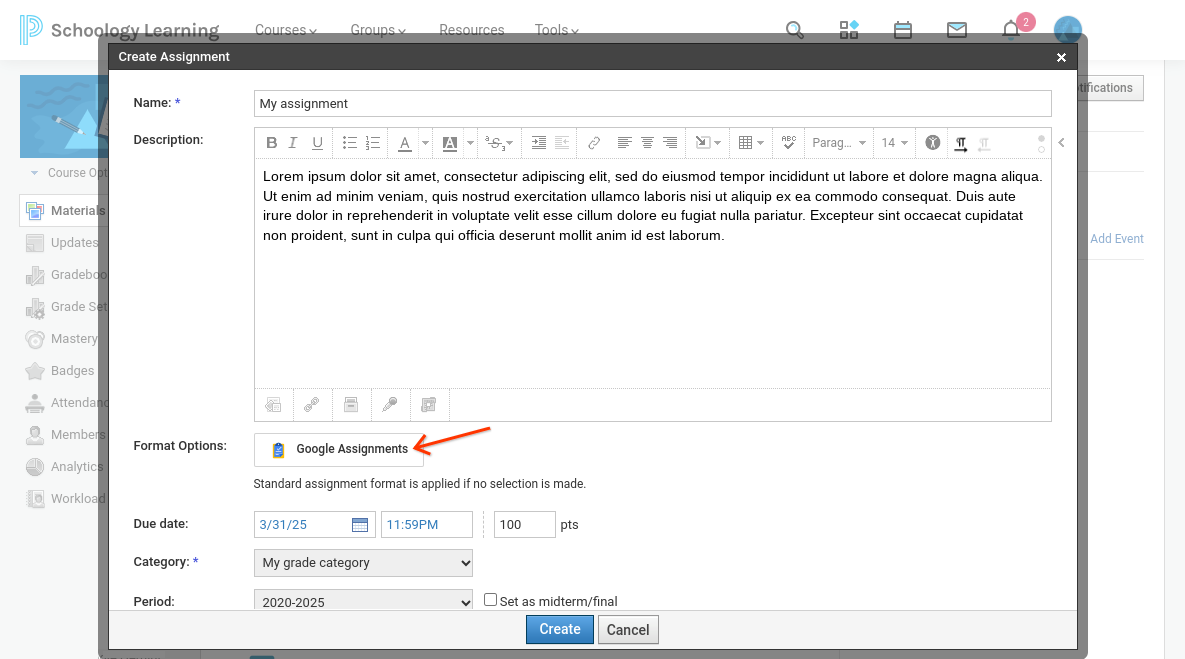Toggle underline formatting in the editor
The height and width of the screenshot is (659, 1185).
317,142
